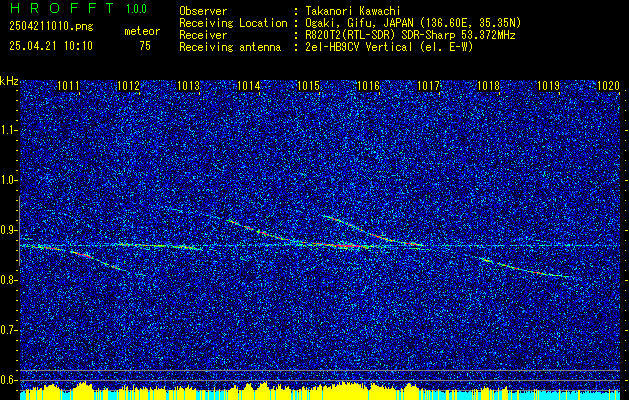Click the date stamp 25.04.21 10:10

coord(51,46)
